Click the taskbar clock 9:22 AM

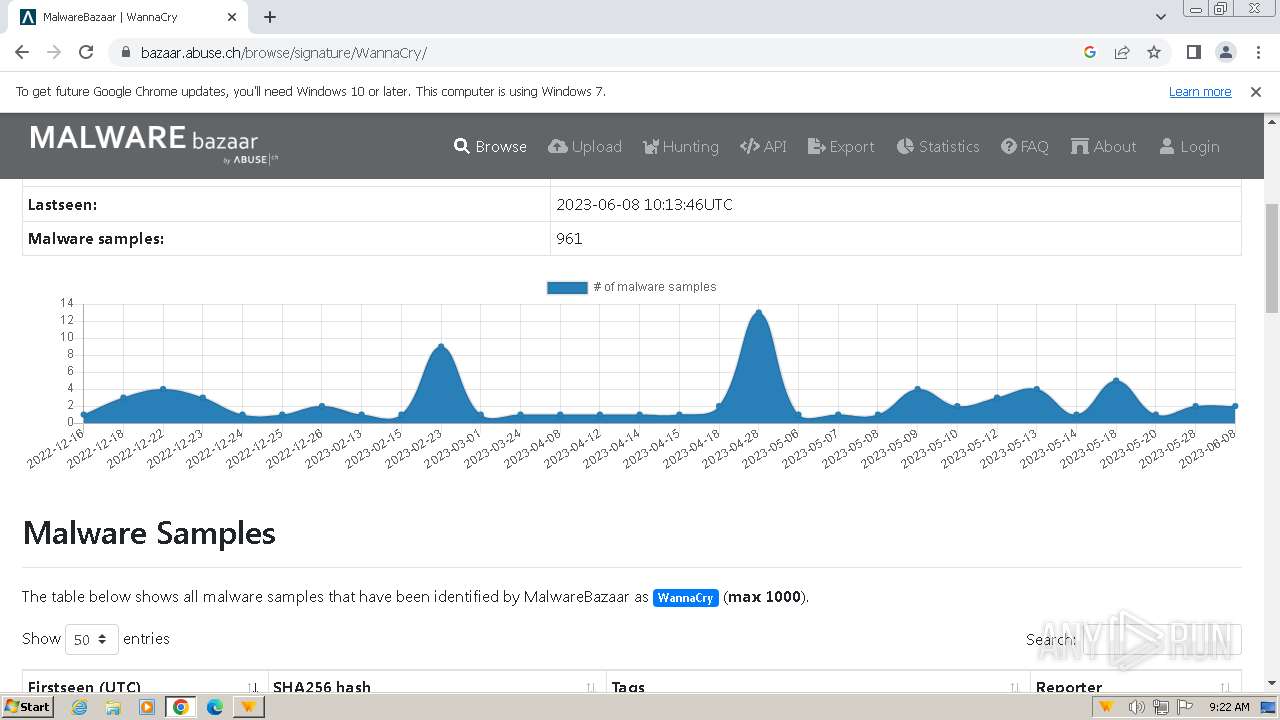1229,707
